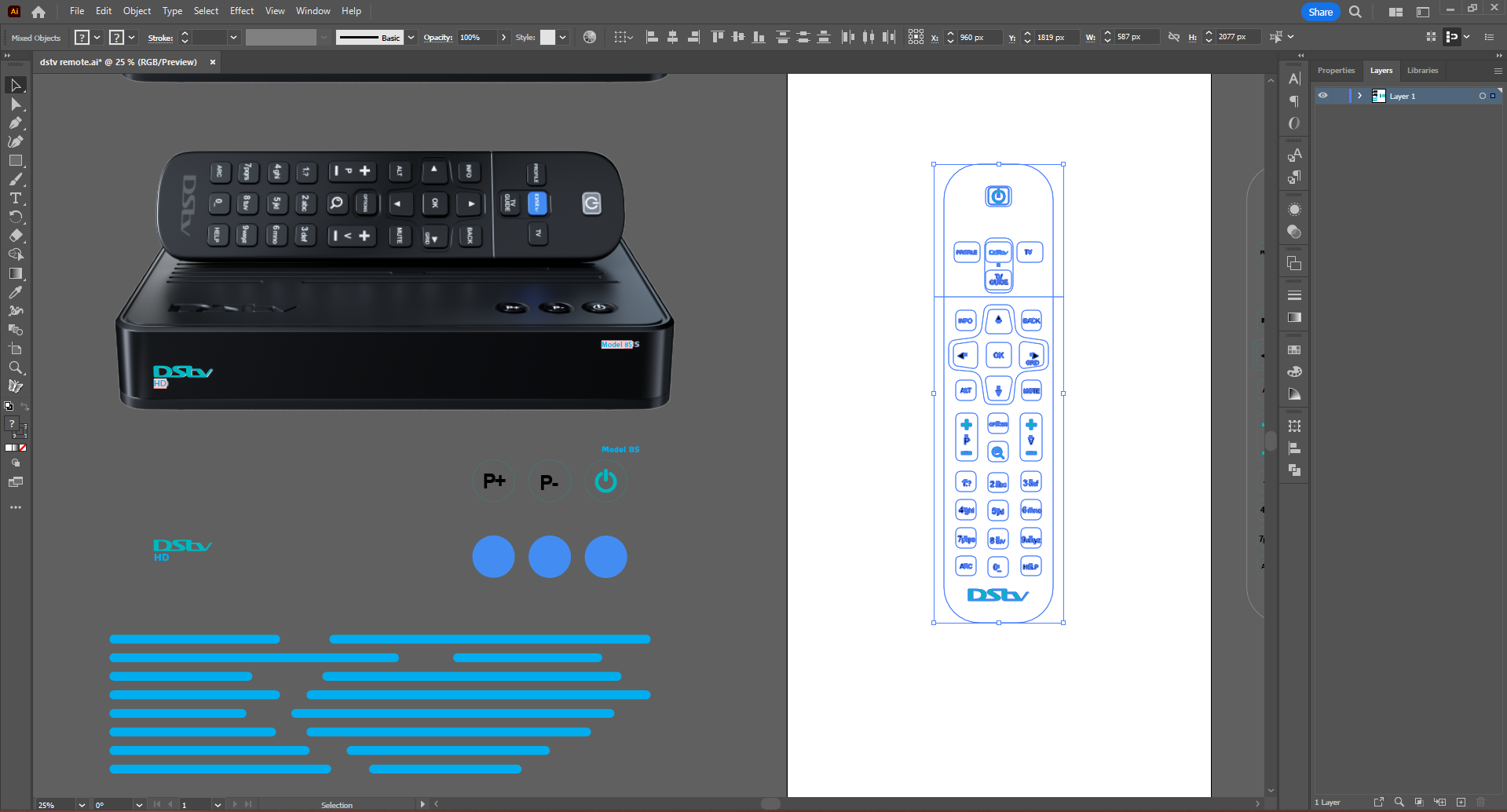Click Fill swatch in control bar
The height and width of the screenshot is (812, 1507).
tap(82, 37)
